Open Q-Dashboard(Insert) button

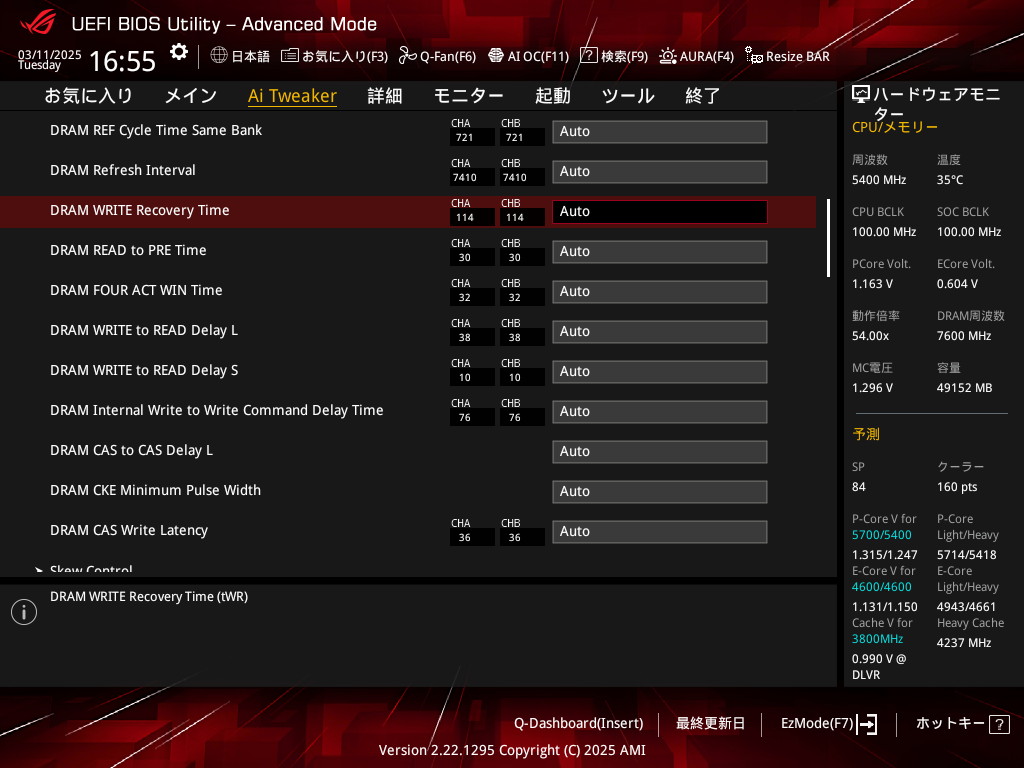[x=579, y=724]
